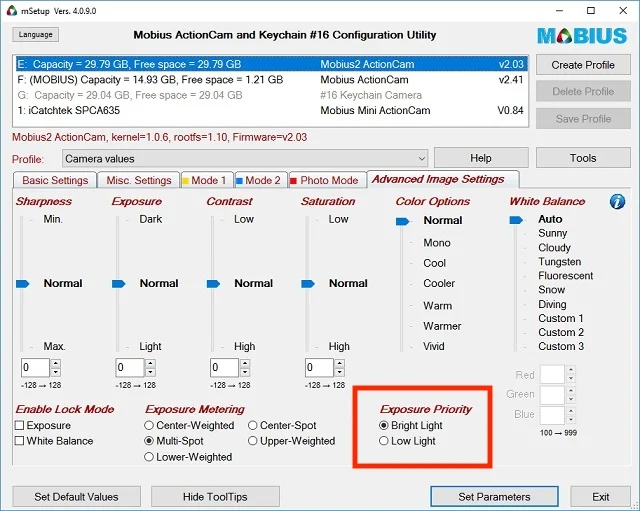Click the Contrast numeric value field
This screenshot has height=511, width=640.
coord(224,368)
